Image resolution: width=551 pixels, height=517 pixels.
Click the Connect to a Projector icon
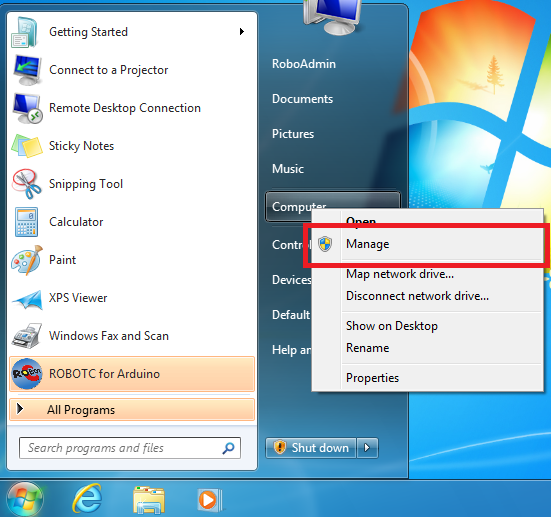[27, 70]
